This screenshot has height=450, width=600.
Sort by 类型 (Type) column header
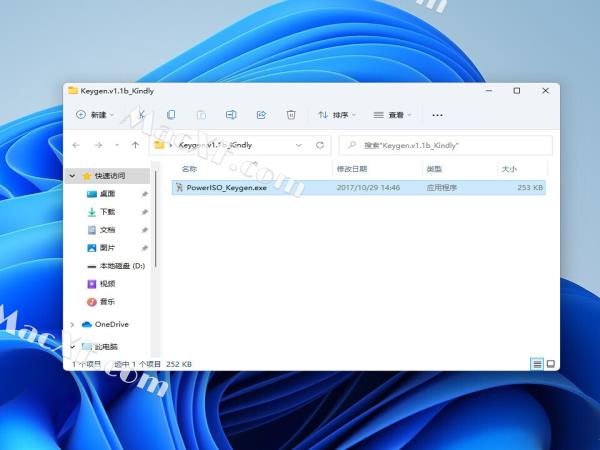click(x=434, y=169)
